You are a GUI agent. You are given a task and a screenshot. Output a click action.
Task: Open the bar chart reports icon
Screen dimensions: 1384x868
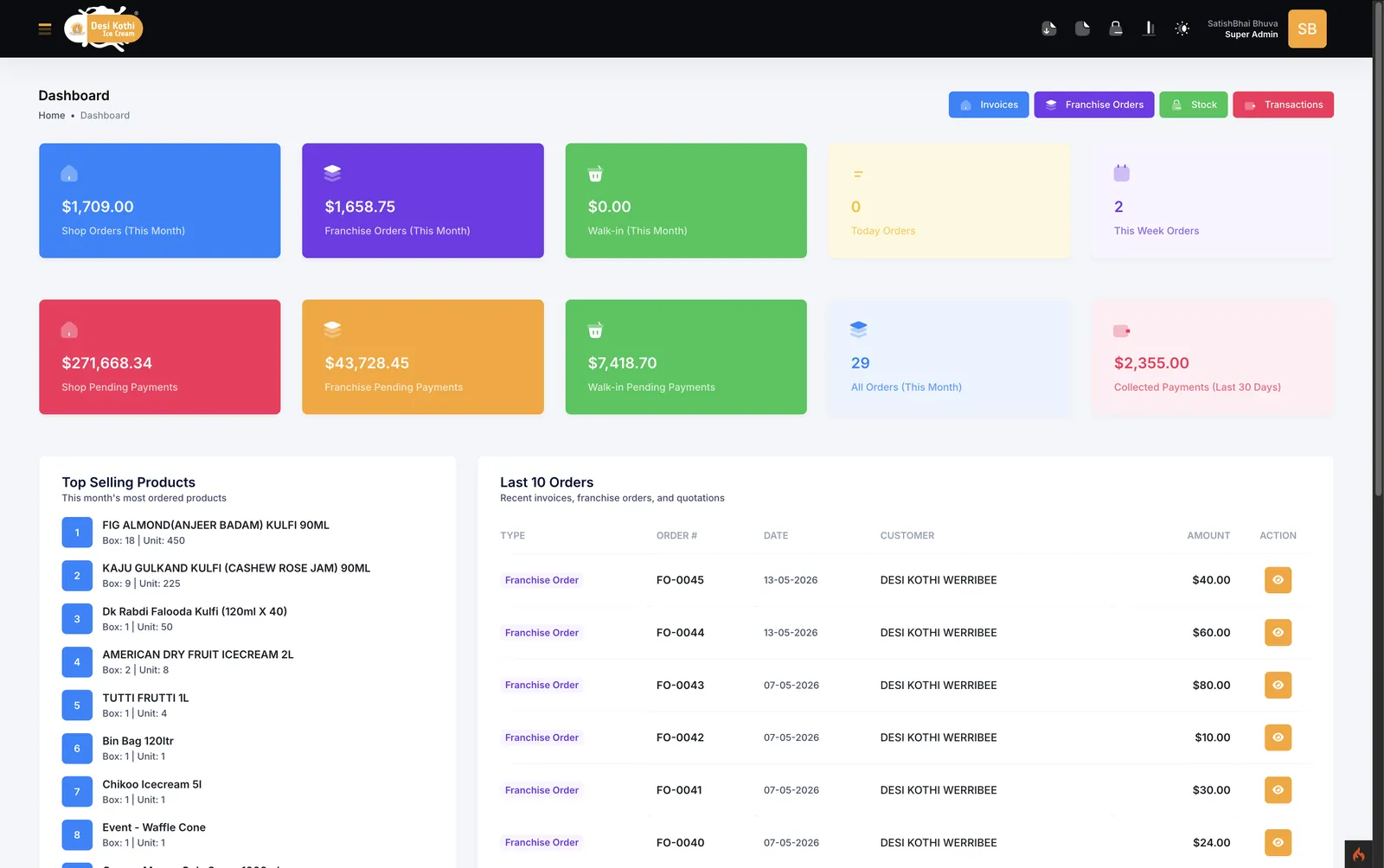click(1149, 29)
